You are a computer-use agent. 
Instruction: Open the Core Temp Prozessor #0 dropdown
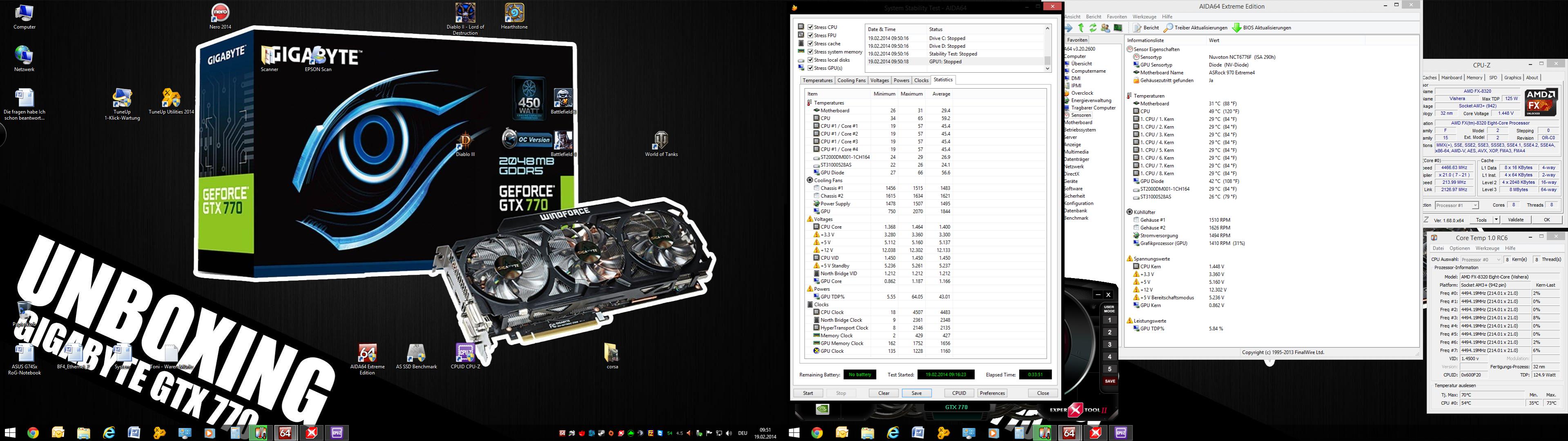tap(1482, 259)
